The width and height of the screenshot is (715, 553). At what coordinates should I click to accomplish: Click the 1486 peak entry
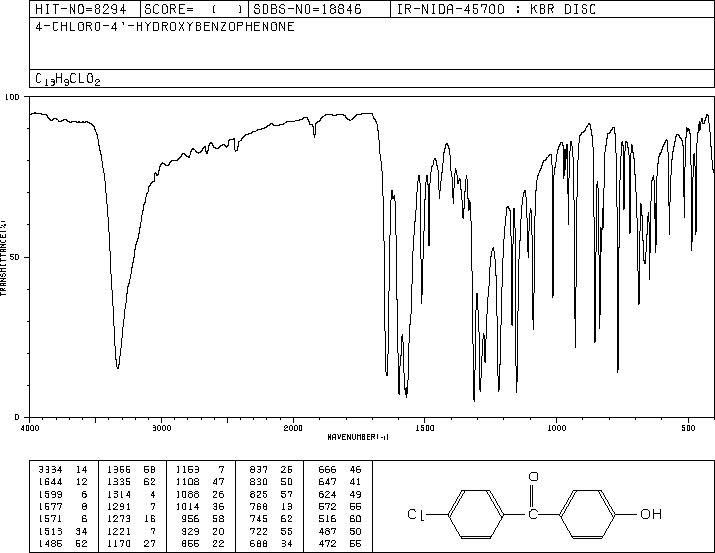63,543
